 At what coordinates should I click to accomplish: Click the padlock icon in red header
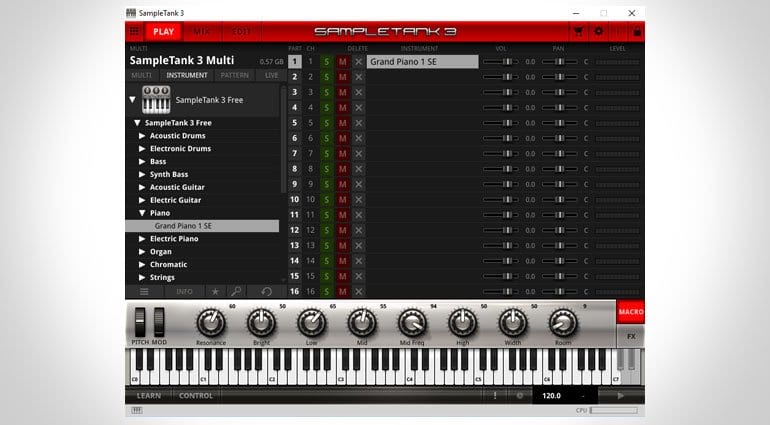(x=637, y=32)
